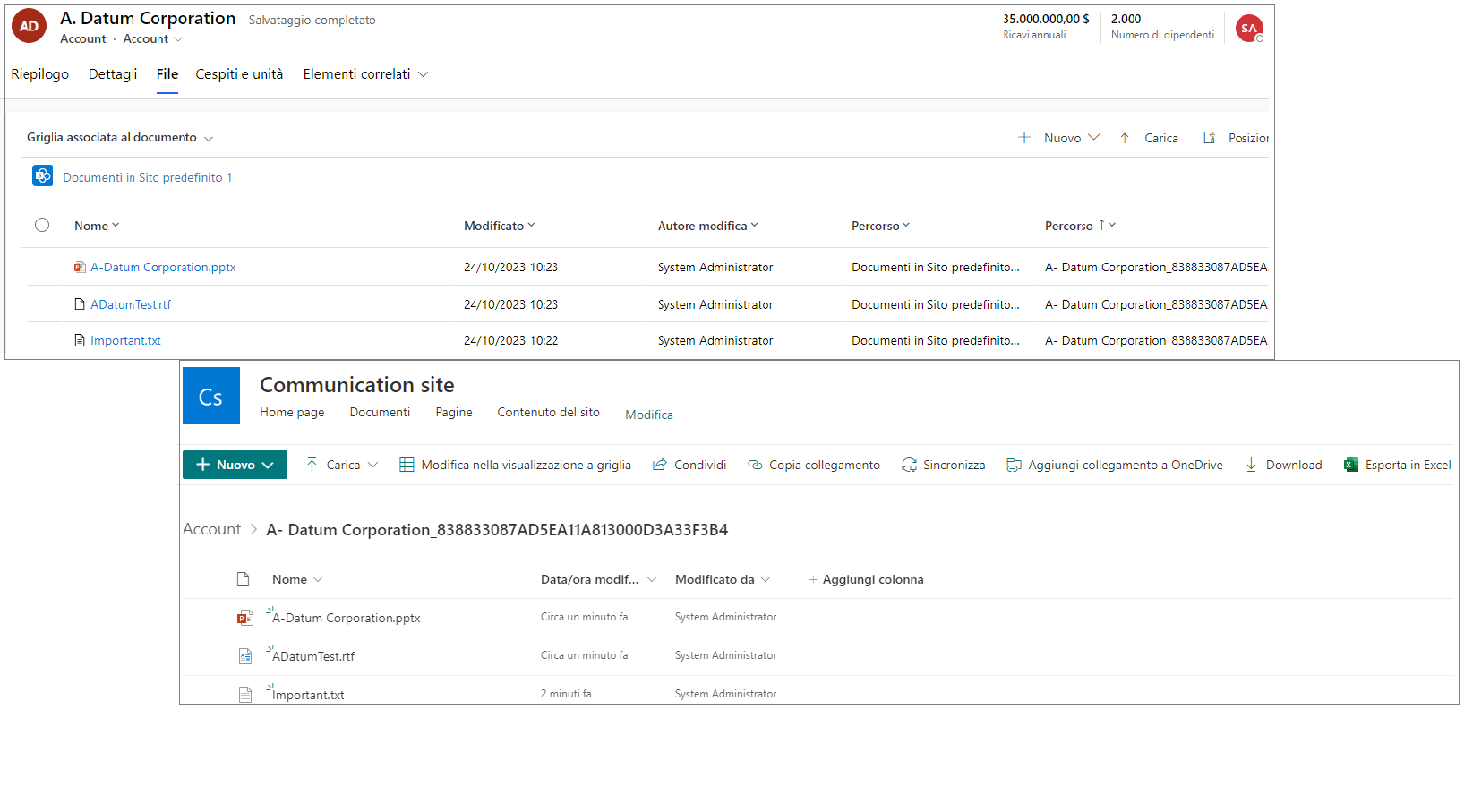The width and height of the screenshot is (1464, 812).
Task: Open ADatumTest.rtf in SharePoint list
Action: [313, 656]
